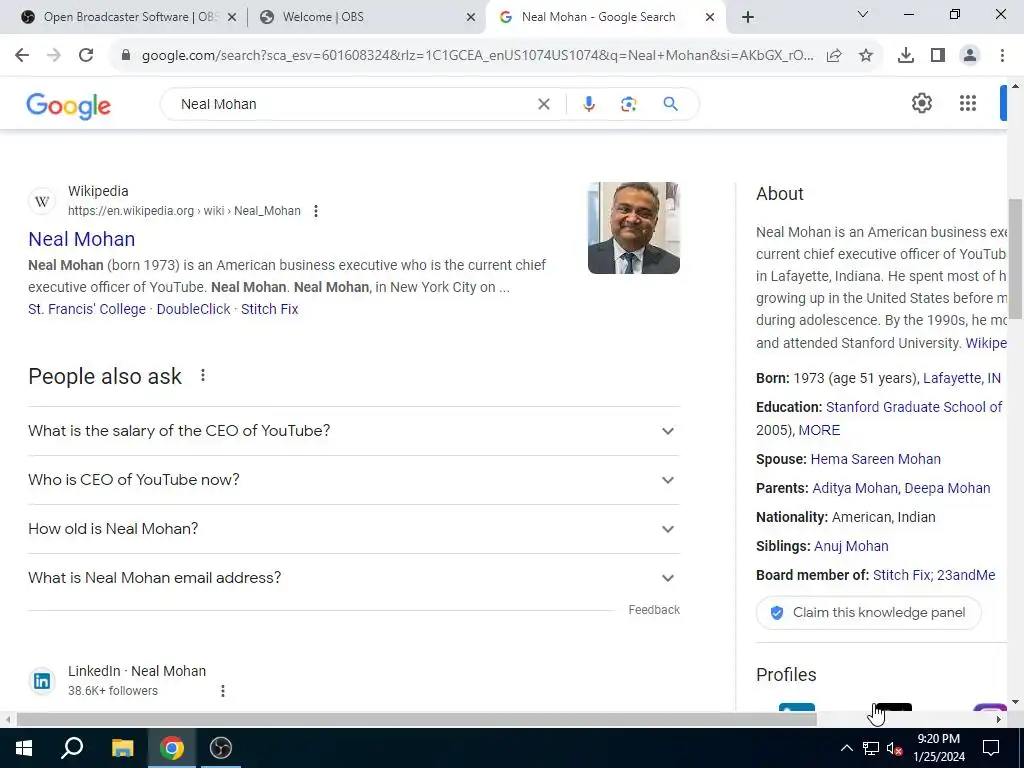
Task: Open the Chrome profile avatar
Action: tap(970, 56)
